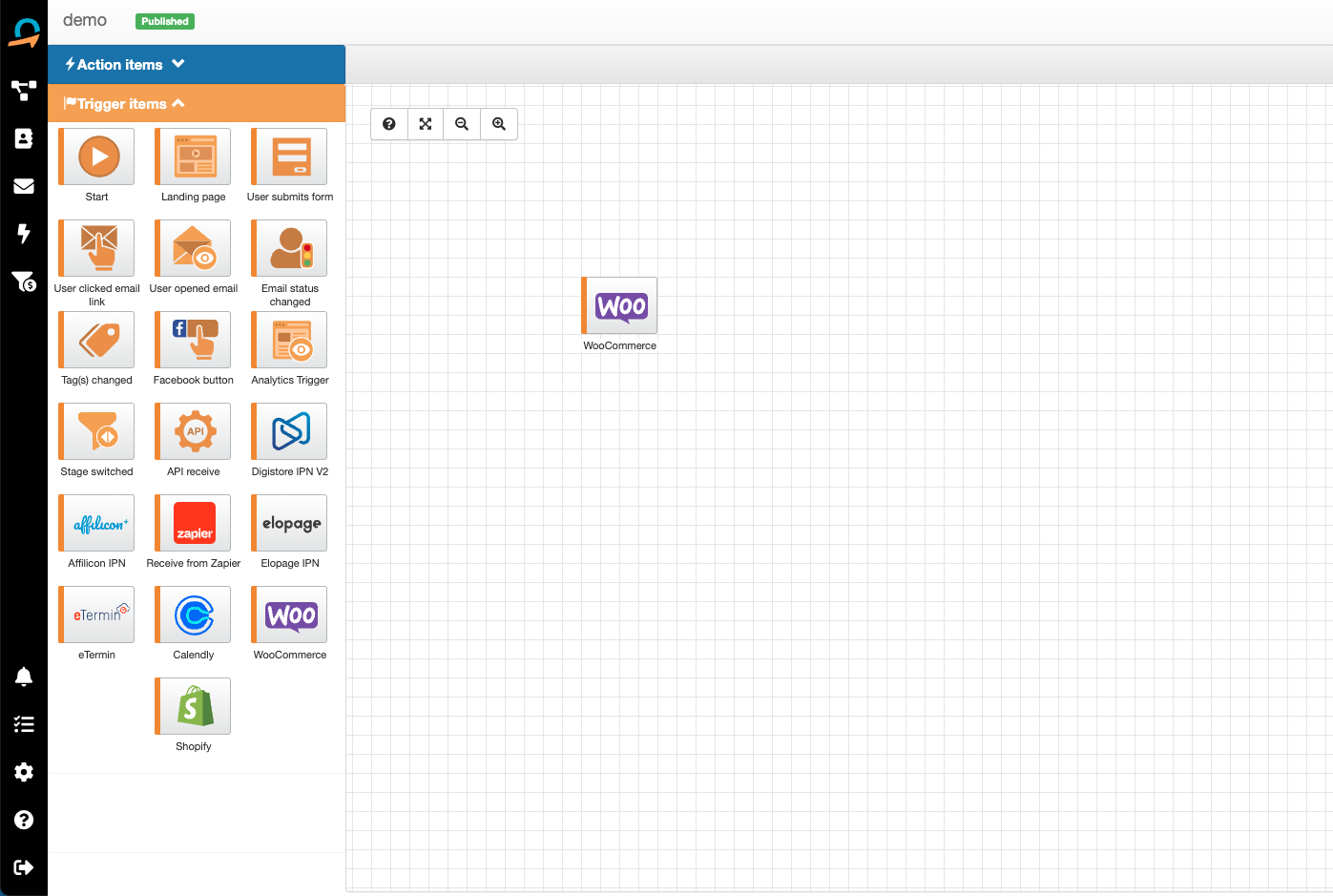Select Email status changed trigger
The height and width of the screenshot is (896, 1333).
point(289,249)
